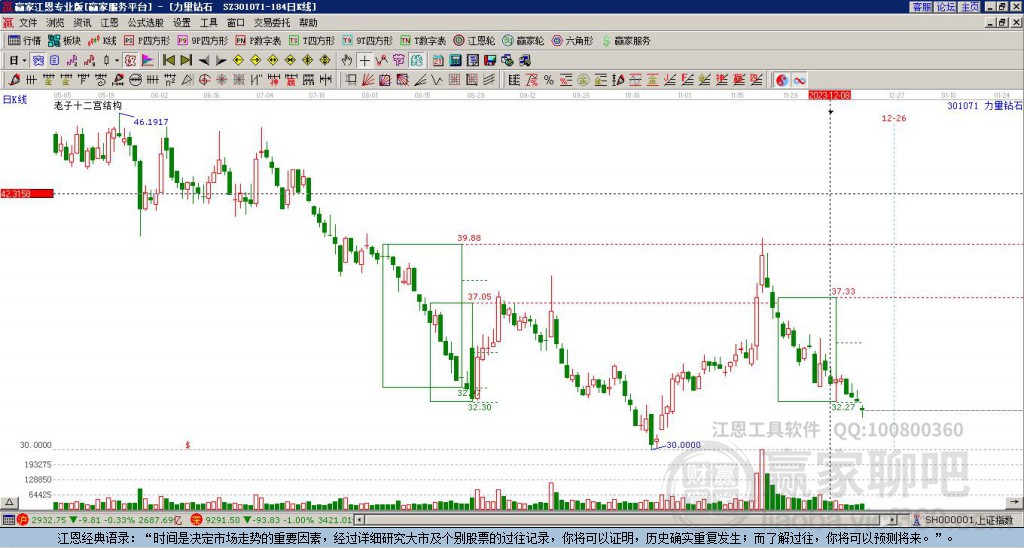1024x548 pixels.
Task: Open the T数字表 tool
Action: (423, 40)
